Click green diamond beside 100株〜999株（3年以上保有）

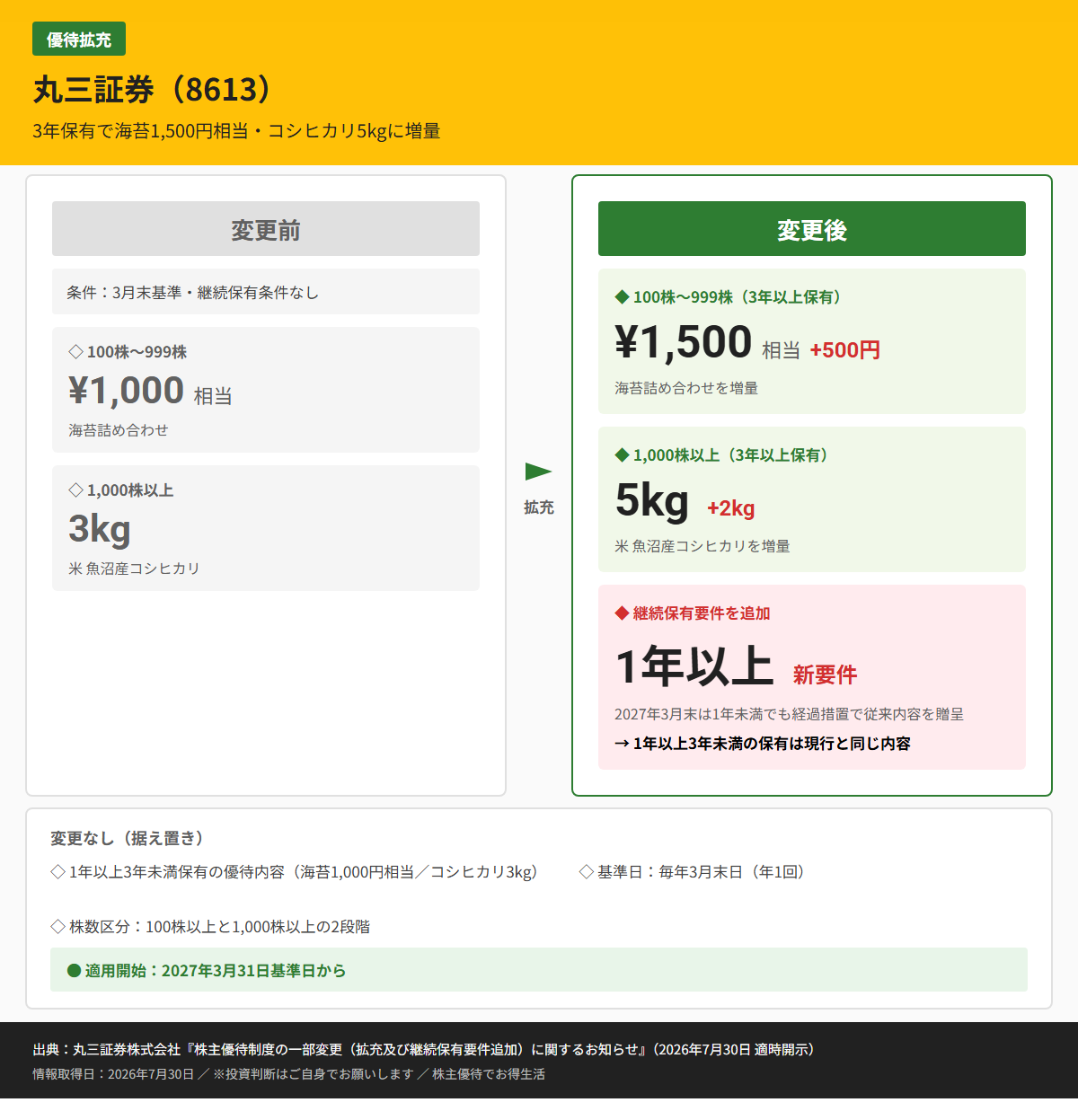pyautogui.click(x=622, y=296)
